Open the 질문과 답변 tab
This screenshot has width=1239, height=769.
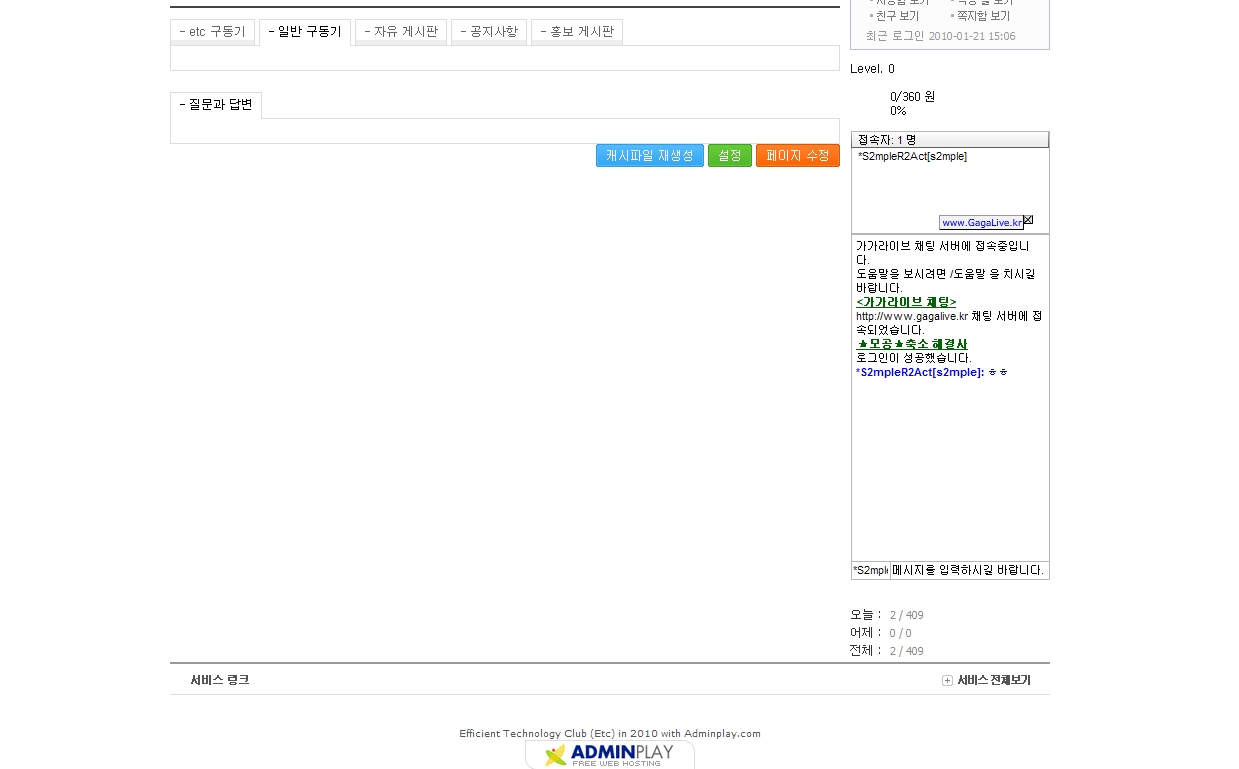pos(216,105)
